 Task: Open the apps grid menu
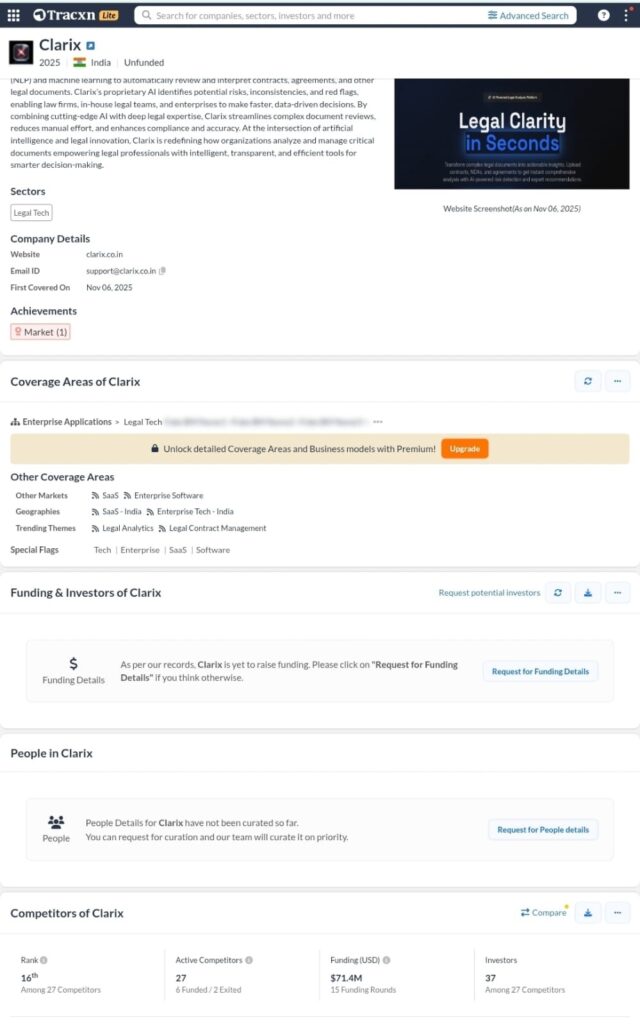pos(14,15)
